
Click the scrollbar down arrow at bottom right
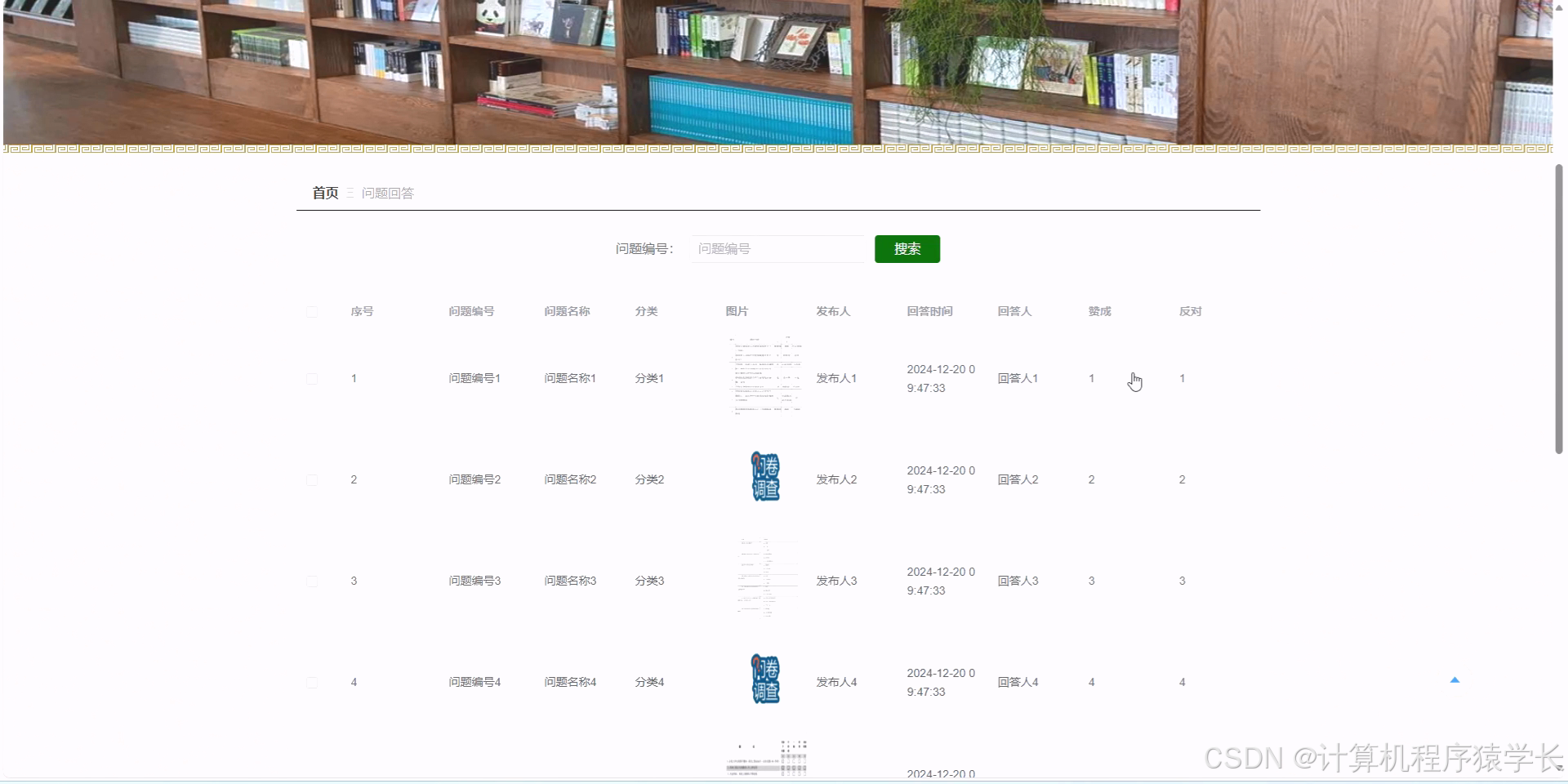(1561, 778)
